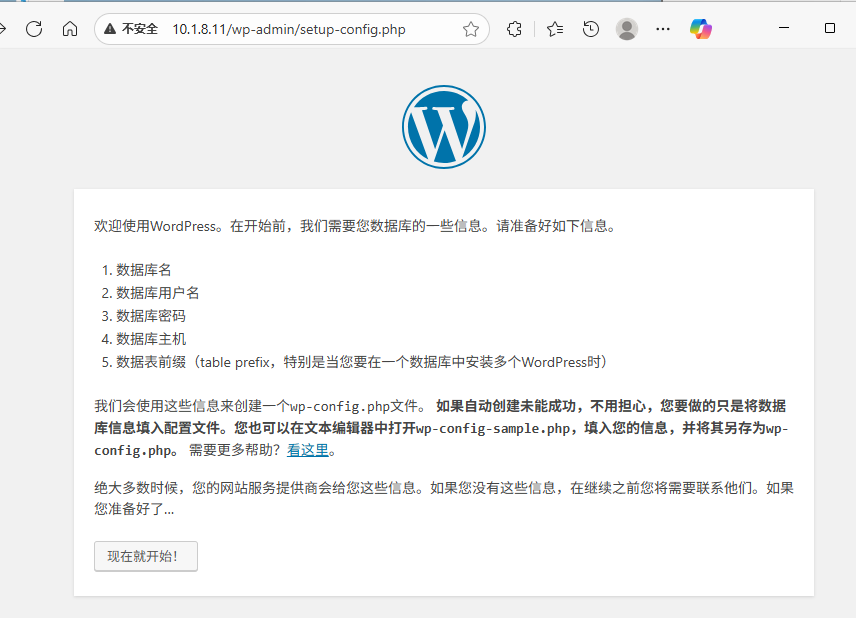This screenshot has height=618, width=856.
Task: Add this page to favorites star icon
Action: tap(471, 29)
